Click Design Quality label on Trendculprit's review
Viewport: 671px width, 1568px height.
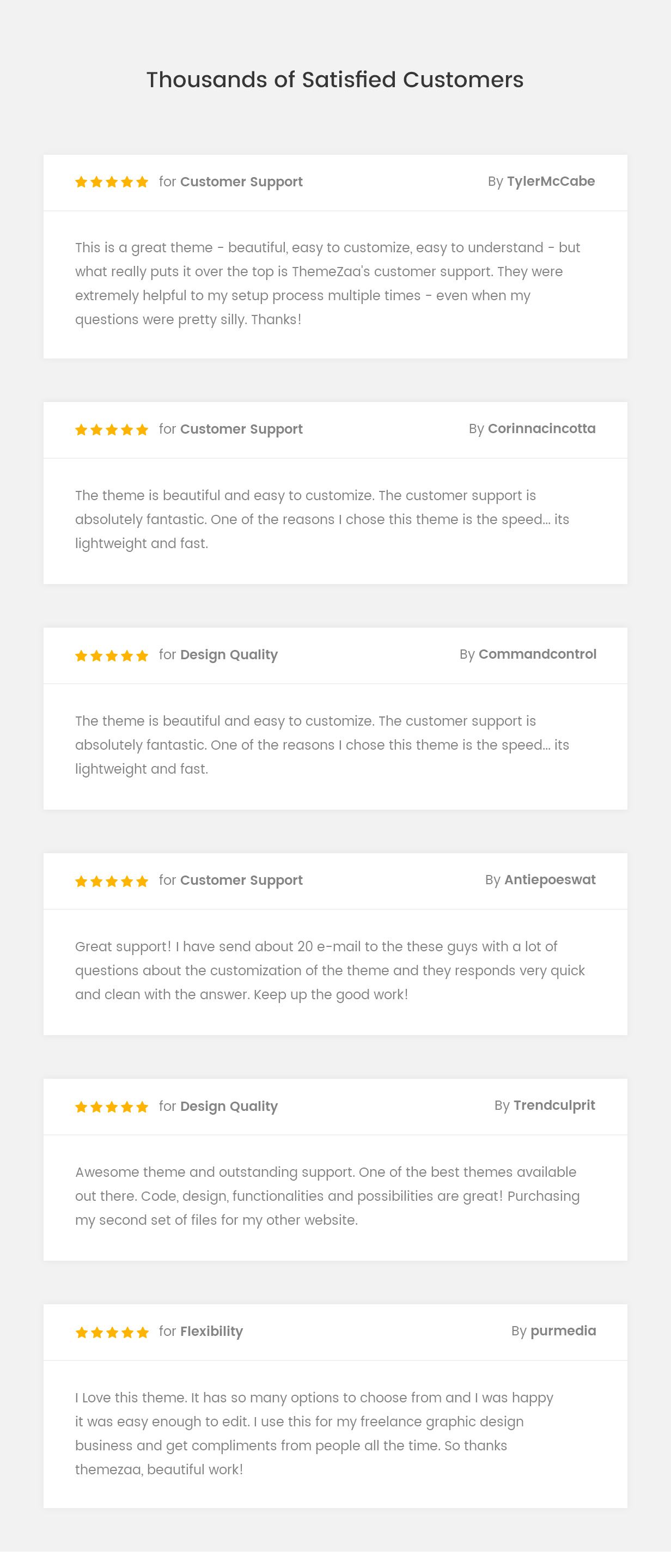point(229,1106)
